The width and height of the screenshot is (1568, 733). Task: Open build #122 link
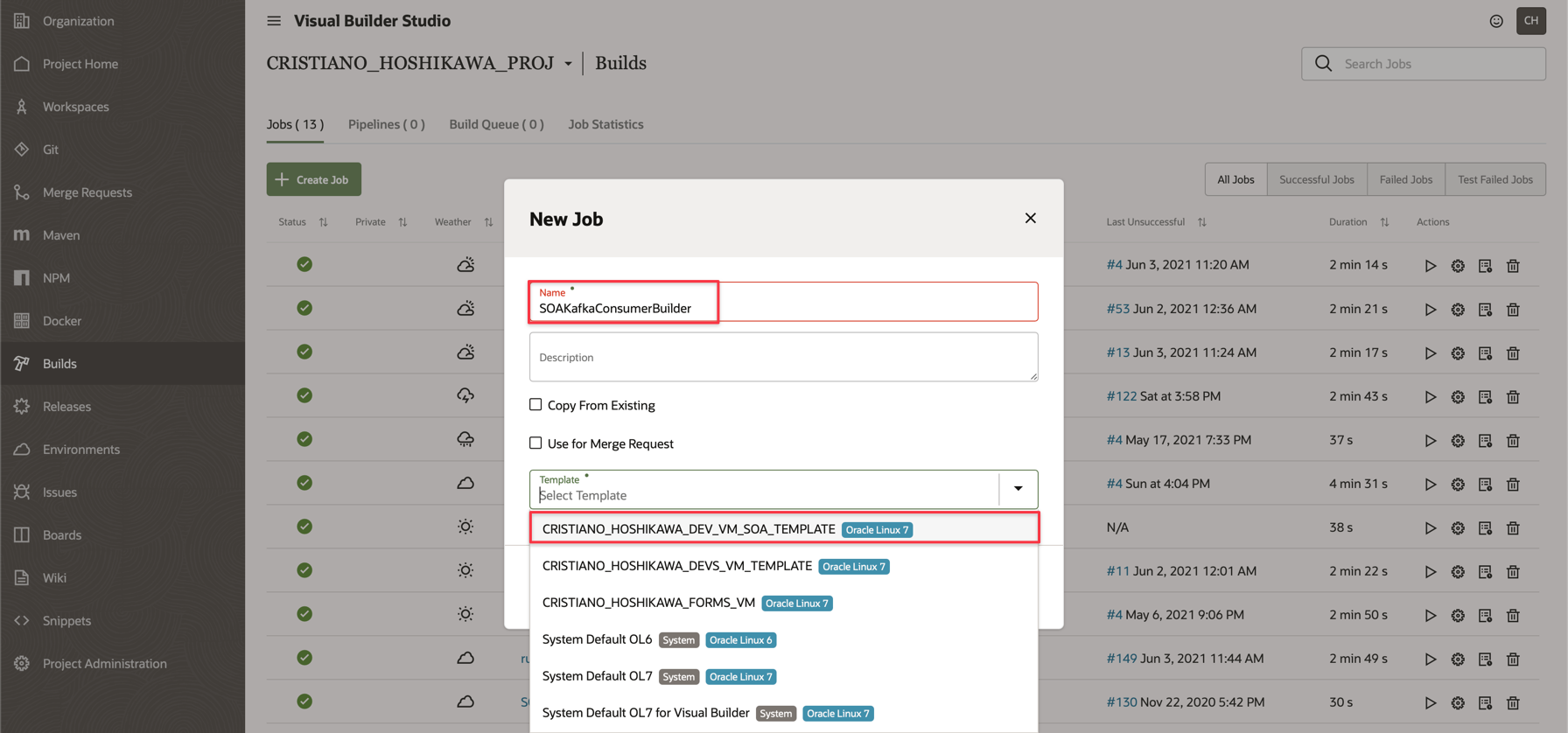tap(1121, 396)
